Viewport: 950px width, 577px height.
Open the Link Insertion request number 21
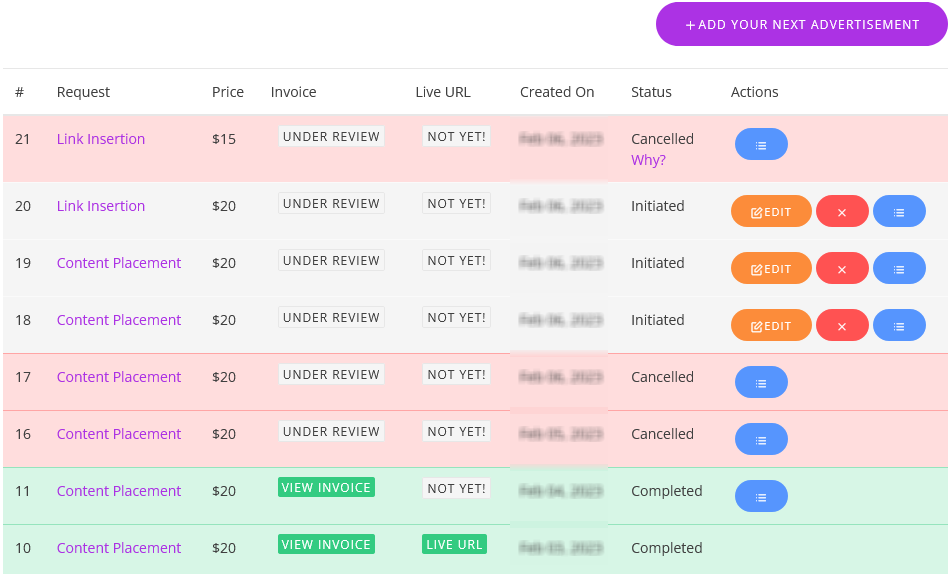[100, 138]
